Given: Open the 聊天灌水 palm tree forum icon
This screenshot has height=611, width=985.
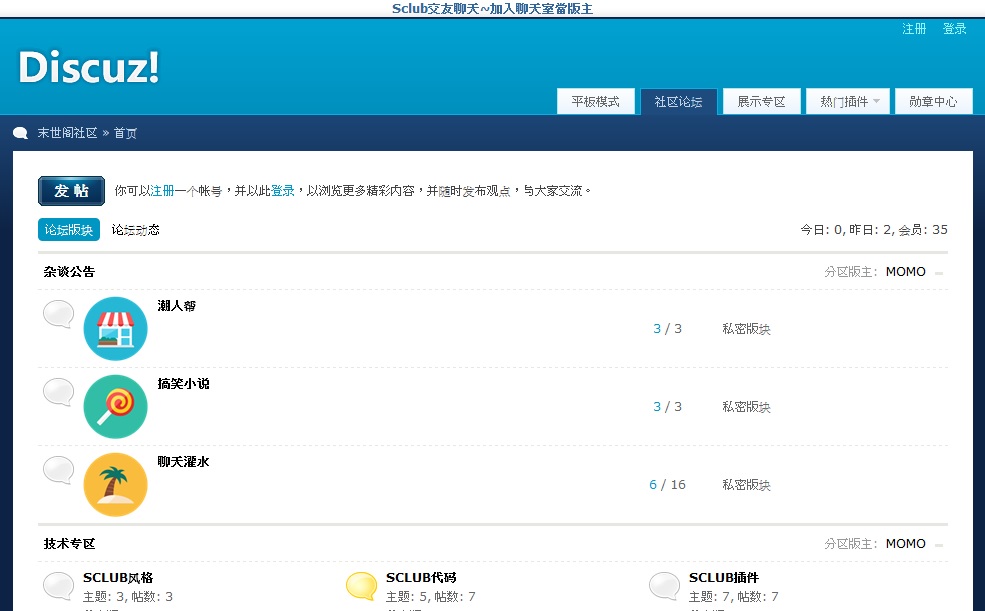Looking at the screenshot, I should point(116,484).
